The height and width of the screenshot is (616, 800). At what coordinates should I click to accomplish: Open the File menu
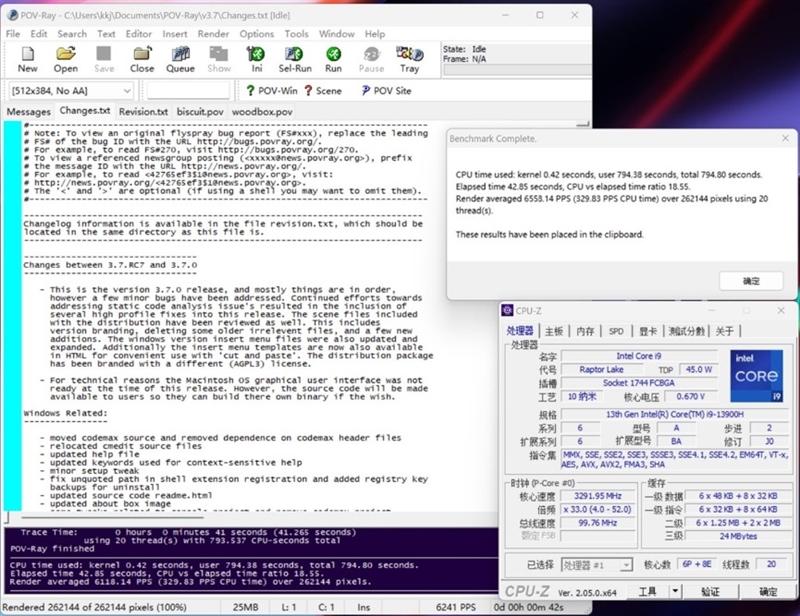13,34
